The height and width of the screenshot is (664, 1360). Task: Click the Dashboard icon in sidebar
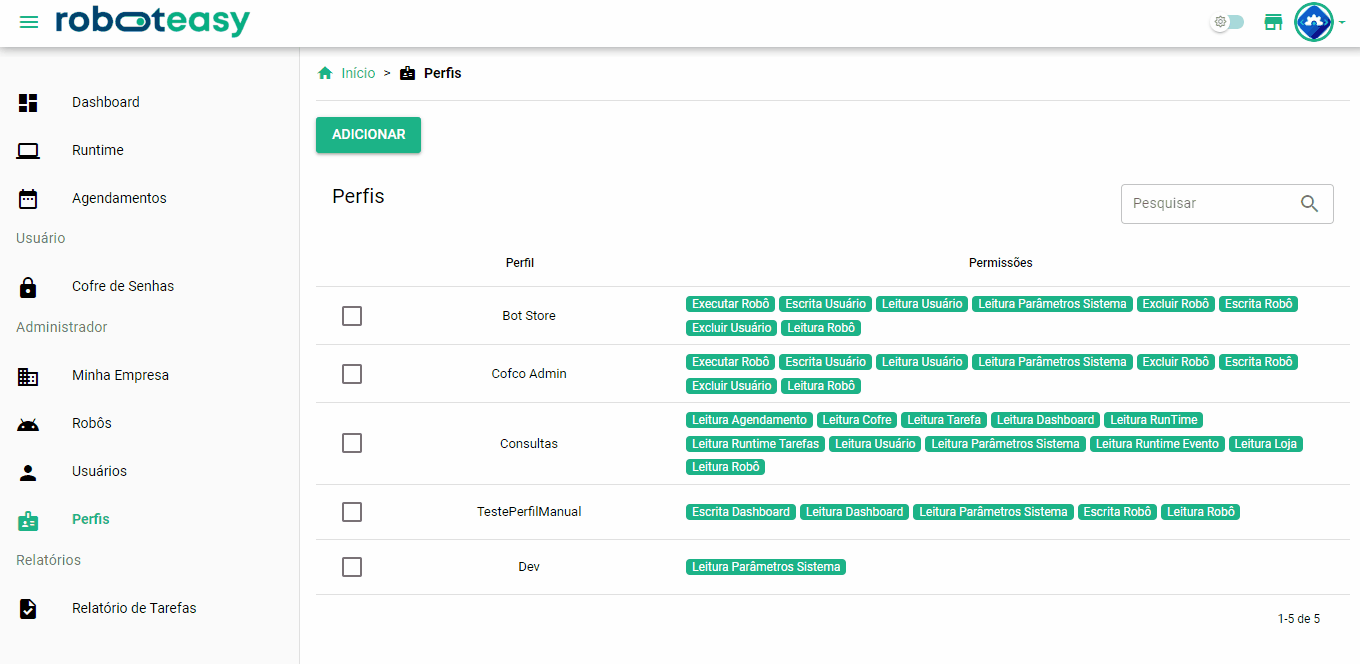point(28,102)
